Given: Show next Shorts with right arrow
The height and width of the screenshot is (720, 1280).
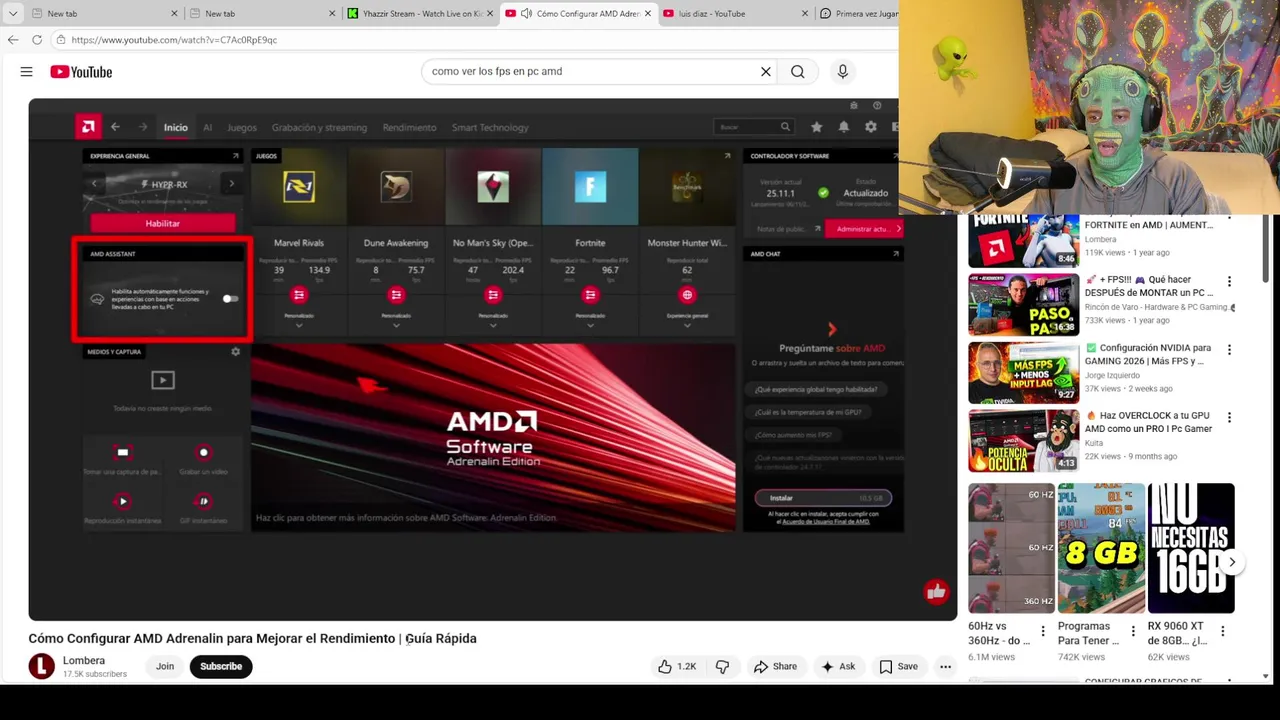Looking at the screenshot, I should [x=1232, y=562].
